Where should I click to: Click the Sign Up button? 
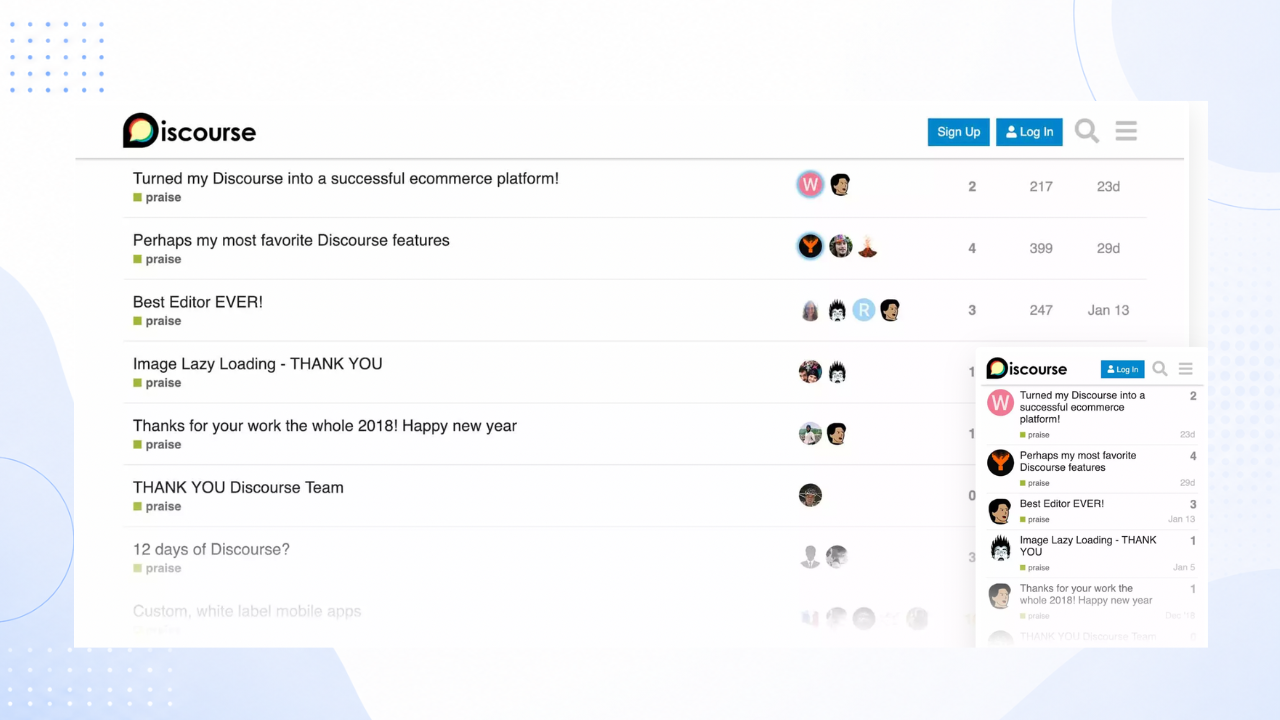[x=959, y=132]
